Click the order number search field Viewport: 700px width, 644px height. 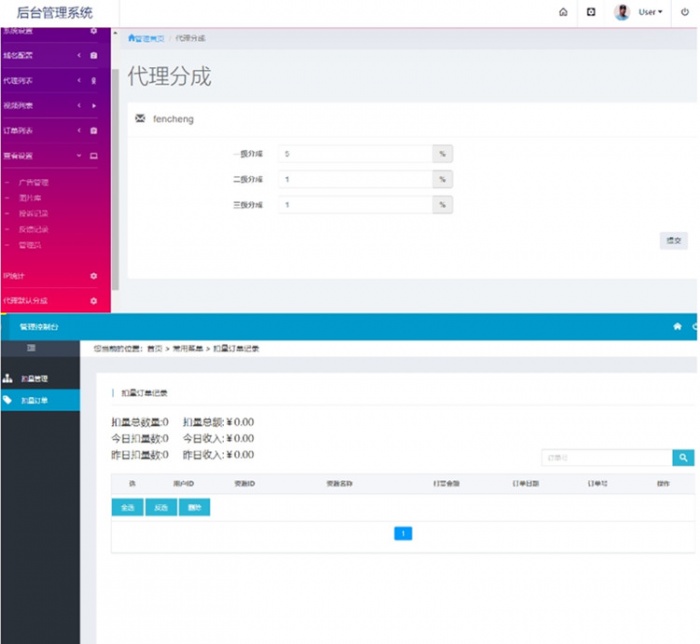click(x=607, y=457)
